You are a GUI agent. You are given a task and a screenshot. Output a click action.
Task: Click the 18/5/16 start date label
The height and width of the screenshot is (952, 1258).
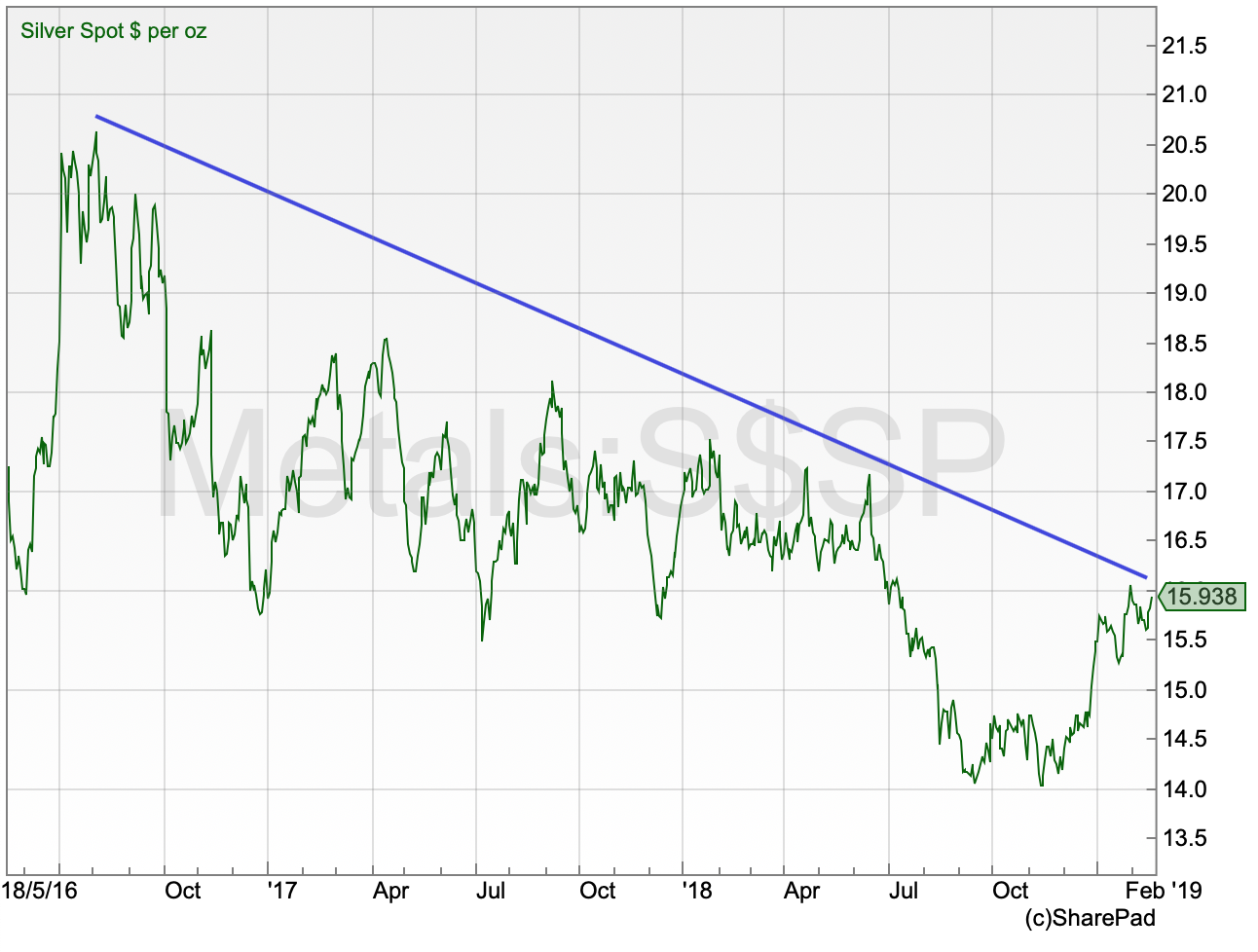pos(39,891)
